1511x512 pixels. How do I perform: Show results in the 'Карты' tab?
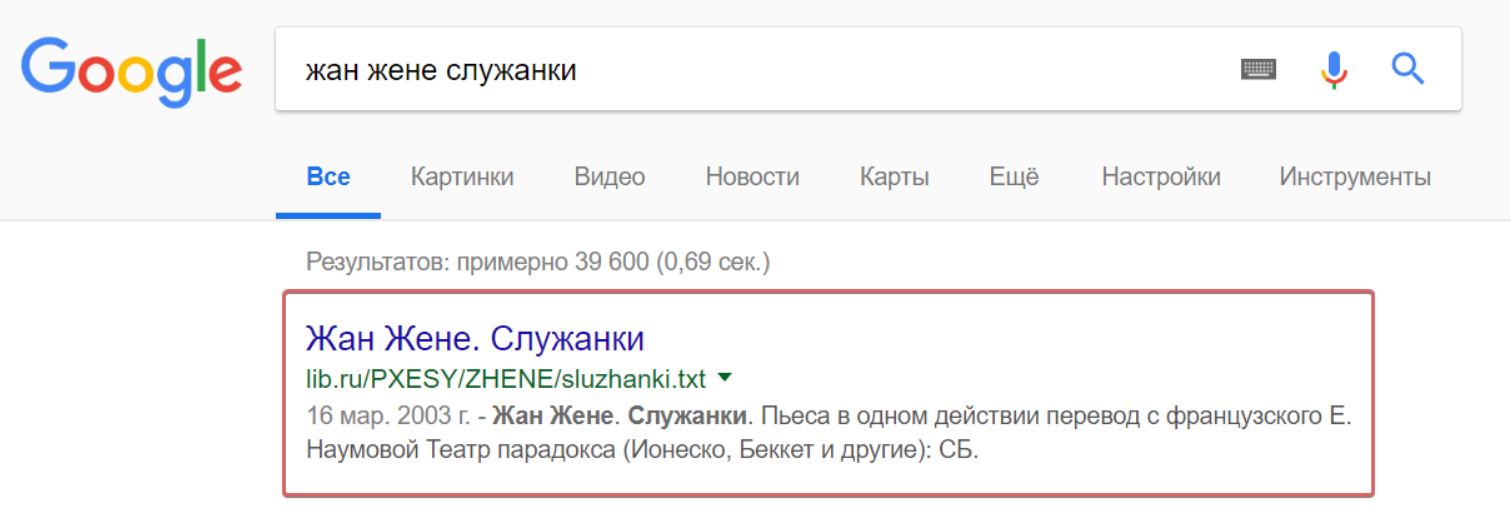click(894, 178)
